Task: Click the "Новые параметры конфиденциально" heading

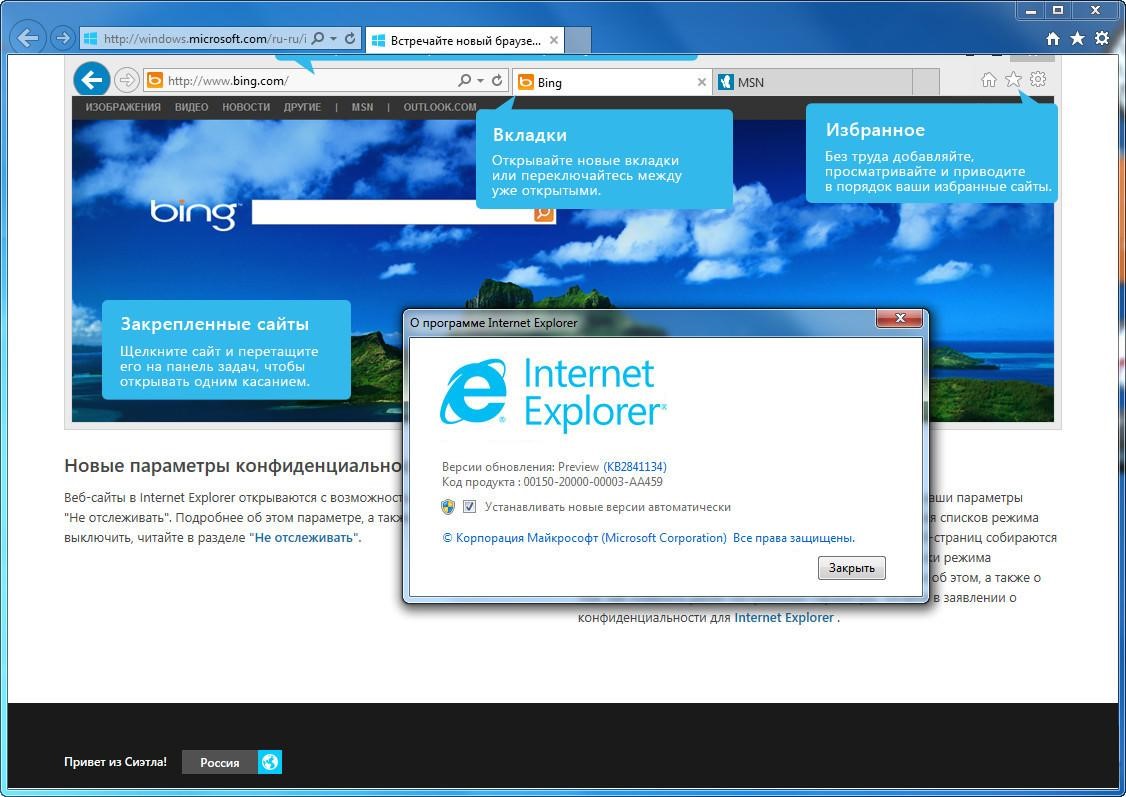Action: click(x=233, y=466)
